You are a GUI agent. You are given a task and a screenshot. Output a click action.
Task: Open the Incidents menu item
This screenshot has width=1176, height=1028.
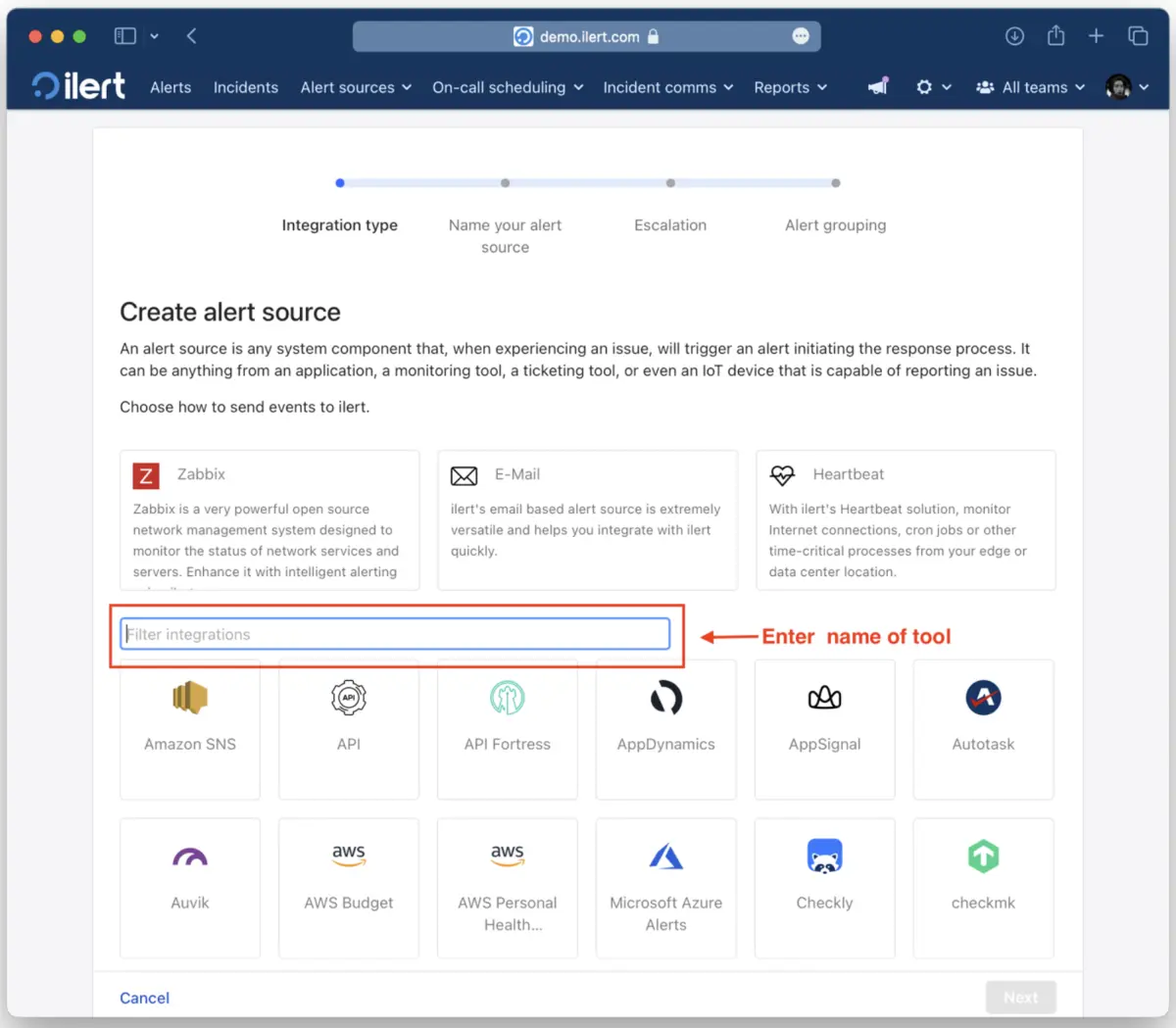tap(246, 87)
